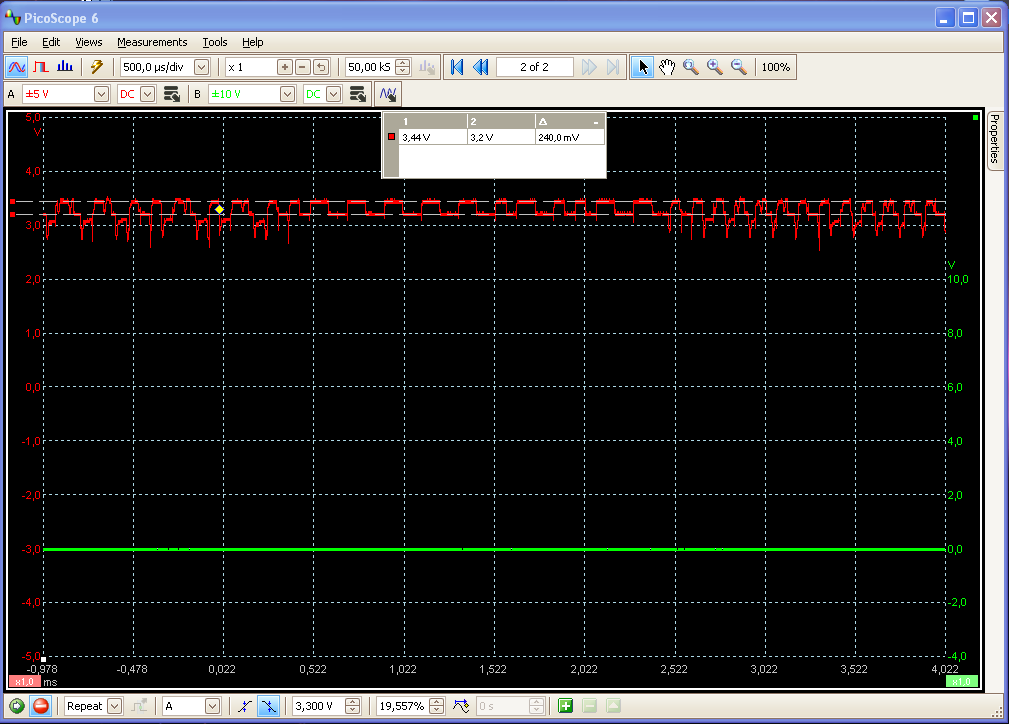
Task: Open timebase 500,0 µs/div dropdown
Action: [201, 67]
